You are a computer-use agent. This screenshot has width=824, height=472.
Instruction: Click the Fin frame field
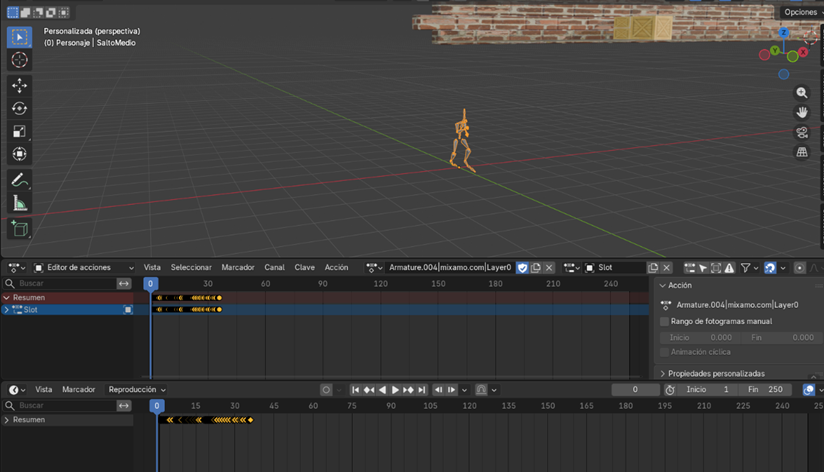click(767, 390)
